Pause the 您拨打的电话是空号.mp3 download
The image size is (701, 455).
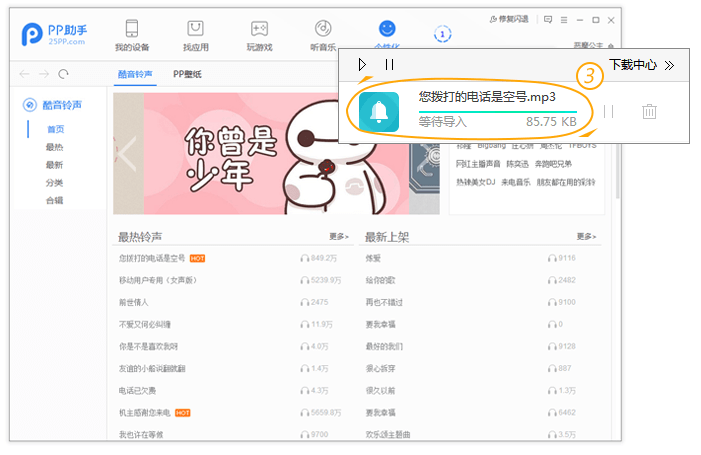608,112
